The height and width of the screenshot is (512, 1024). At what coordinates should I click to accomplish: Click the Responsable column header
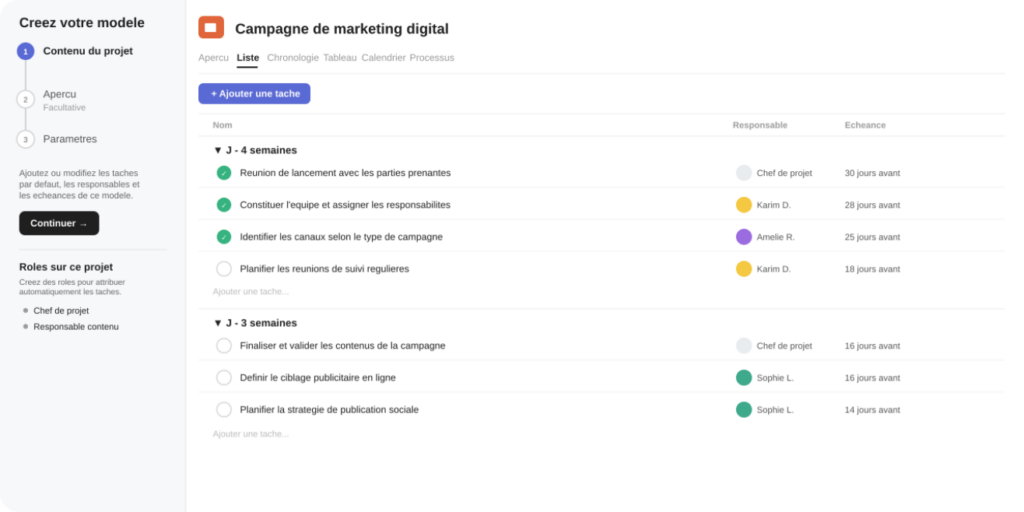click(760, 125)
